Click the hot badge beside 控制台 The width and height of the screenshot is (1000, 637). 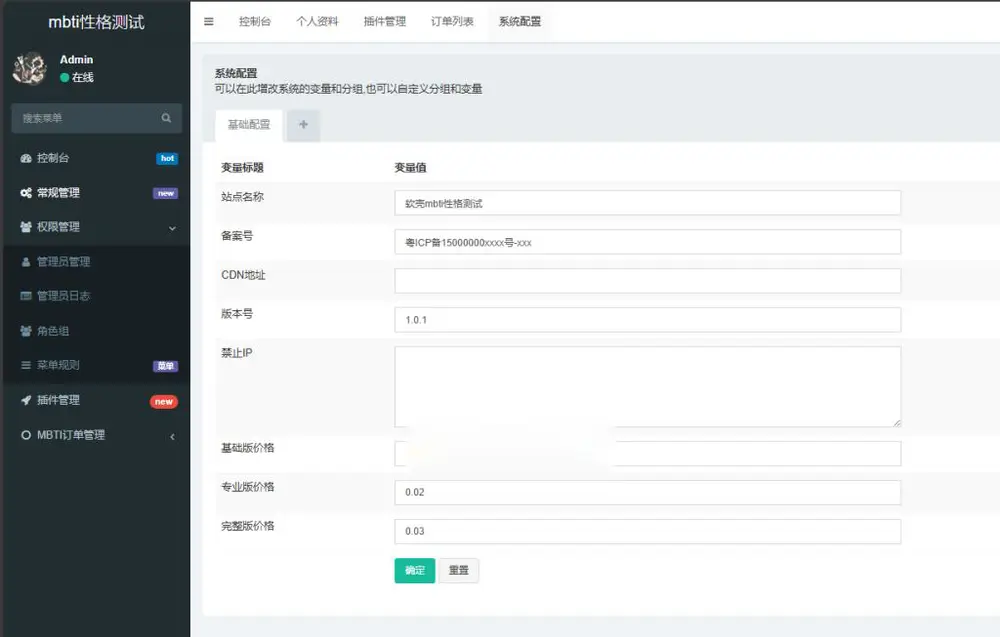pyautogui.click(x=167, y=158)
